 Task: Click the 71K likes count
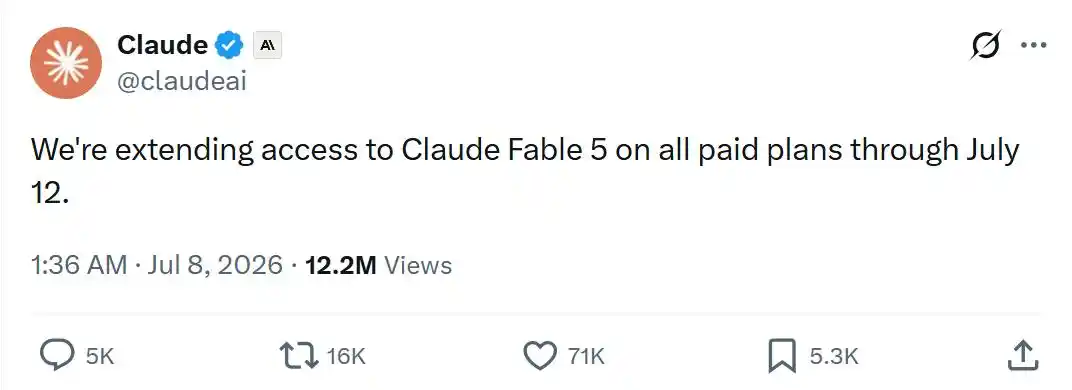[586, 356]
